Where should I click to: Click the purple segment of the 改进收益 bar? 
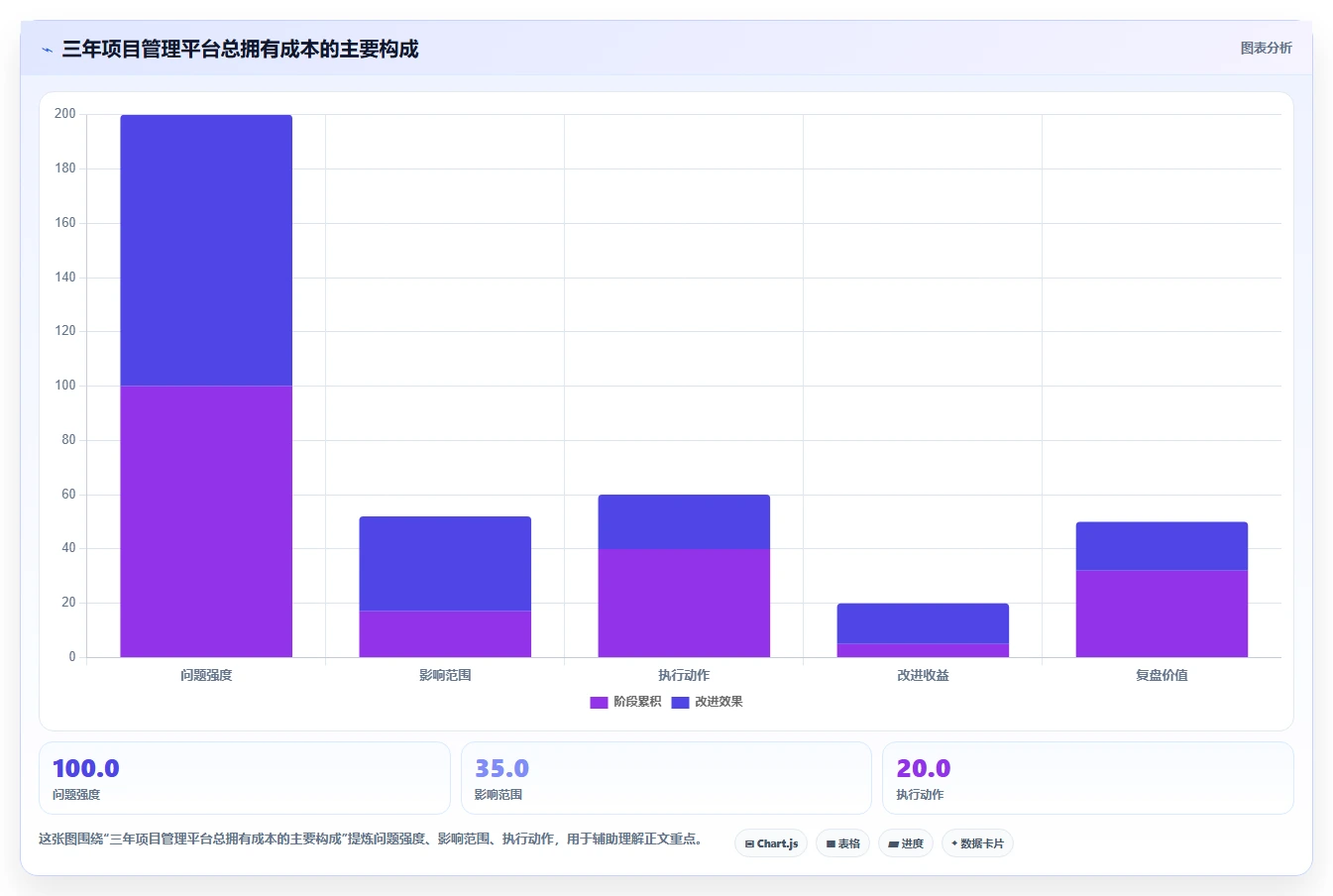tap(923, 650)
